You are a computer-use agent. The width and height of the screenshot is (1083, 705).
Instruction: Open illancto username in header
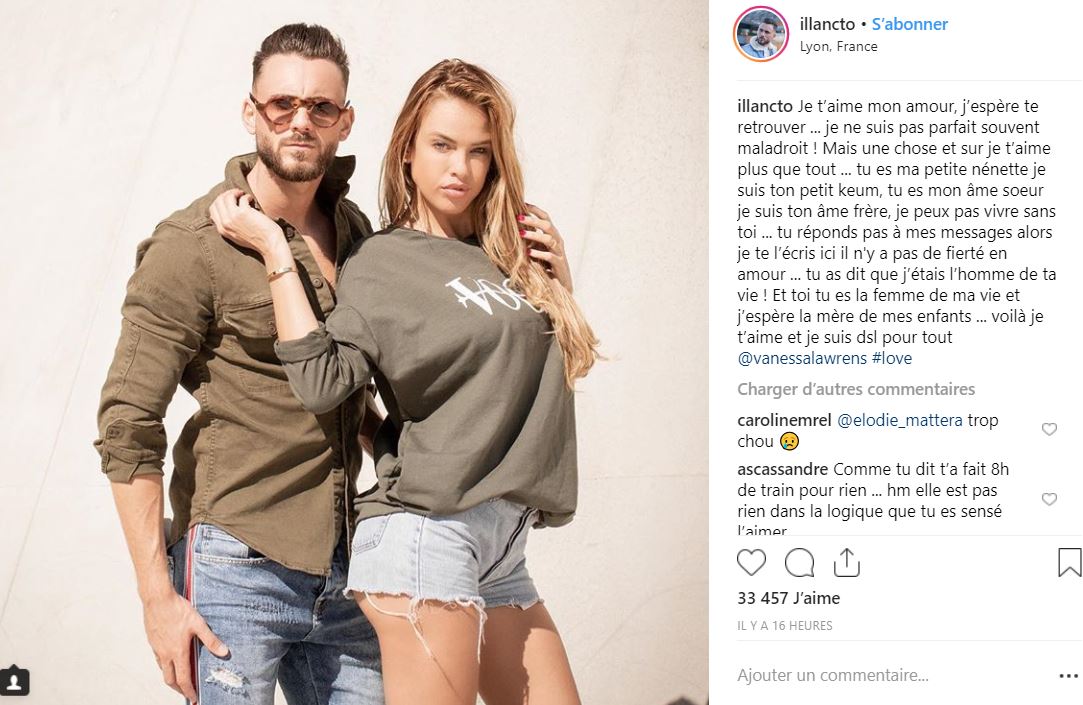coord(827,24)
